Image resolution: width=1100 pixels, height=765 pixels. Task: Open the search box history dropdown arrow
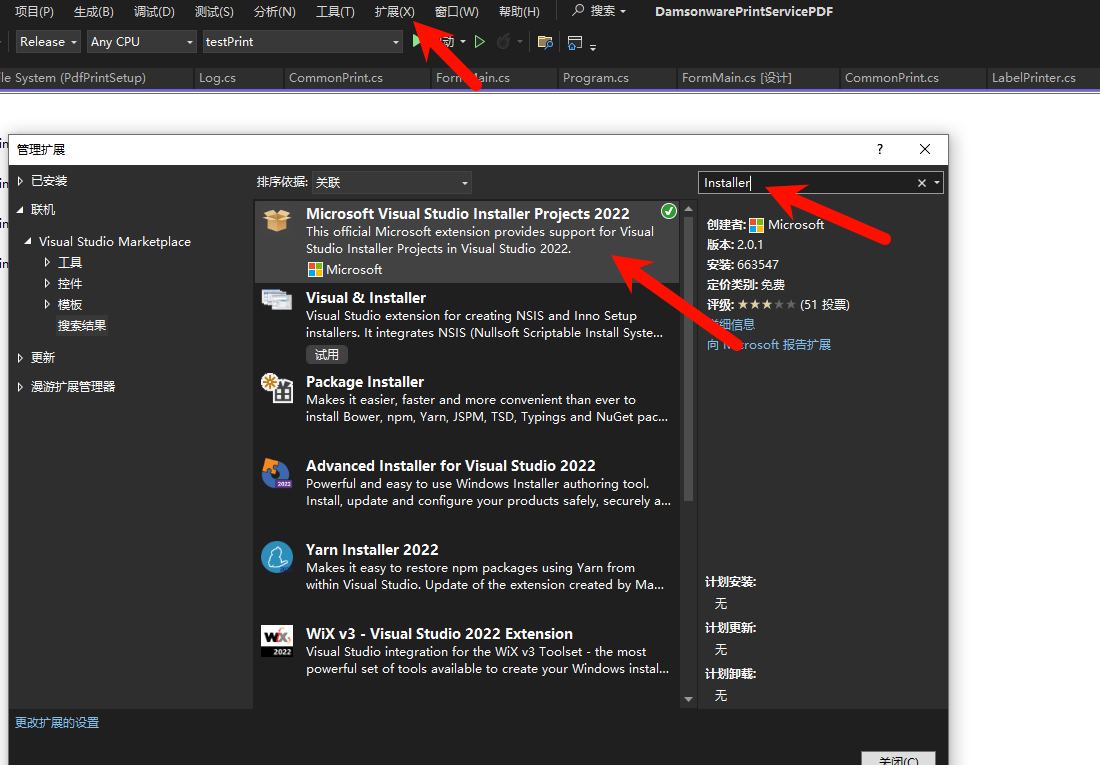[937, 182]
